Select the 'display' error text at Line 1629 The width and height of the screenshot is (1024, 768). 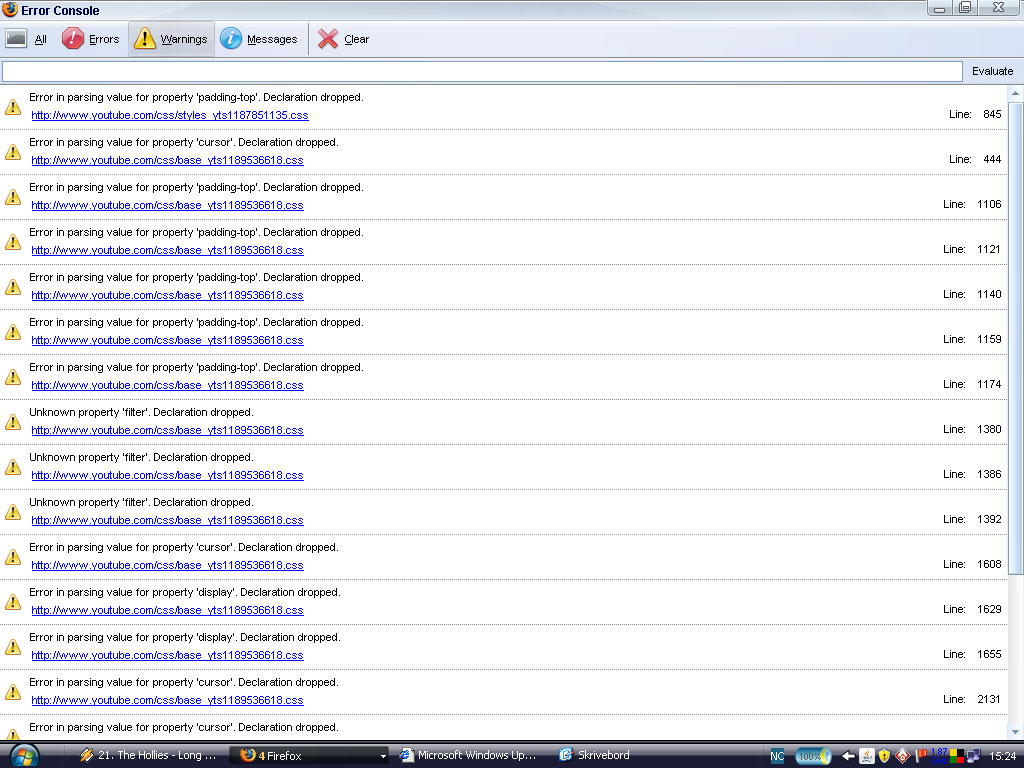pos(185,592)
